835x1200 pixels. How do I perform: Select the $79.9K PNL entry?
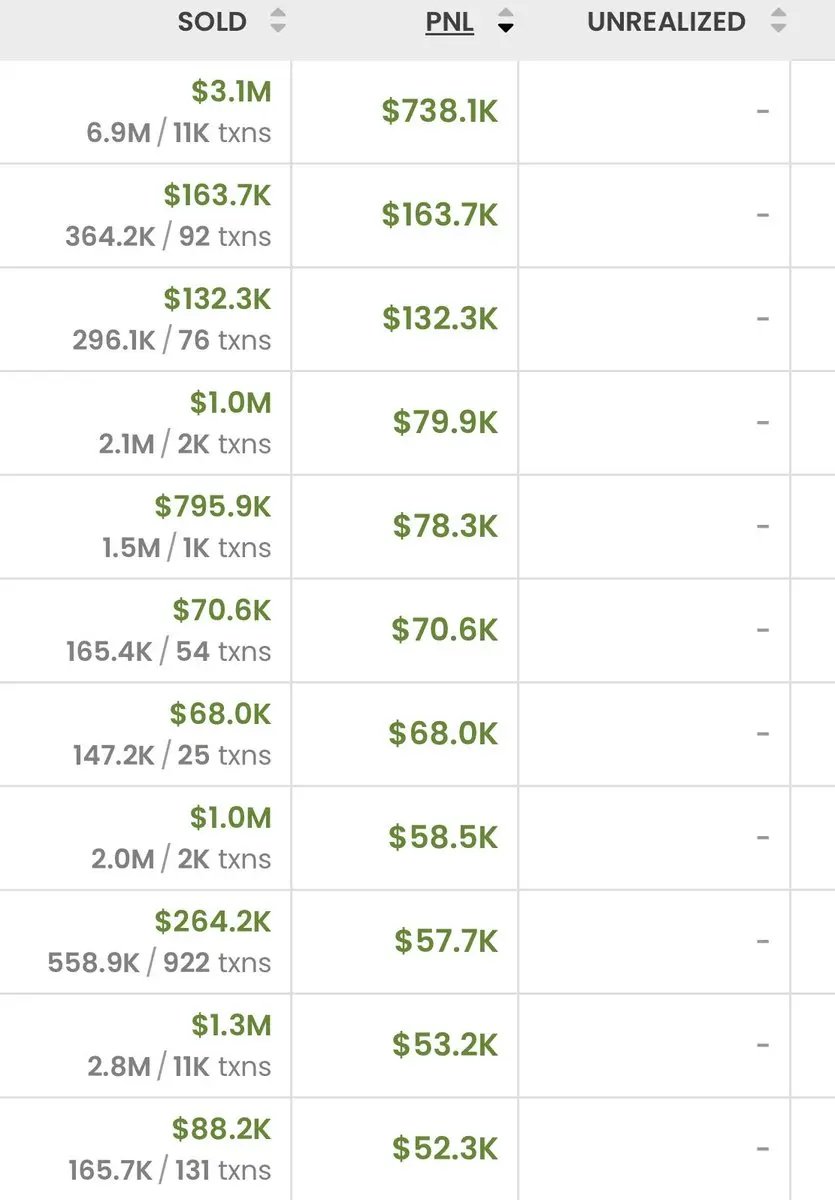[x=445, y=423]
